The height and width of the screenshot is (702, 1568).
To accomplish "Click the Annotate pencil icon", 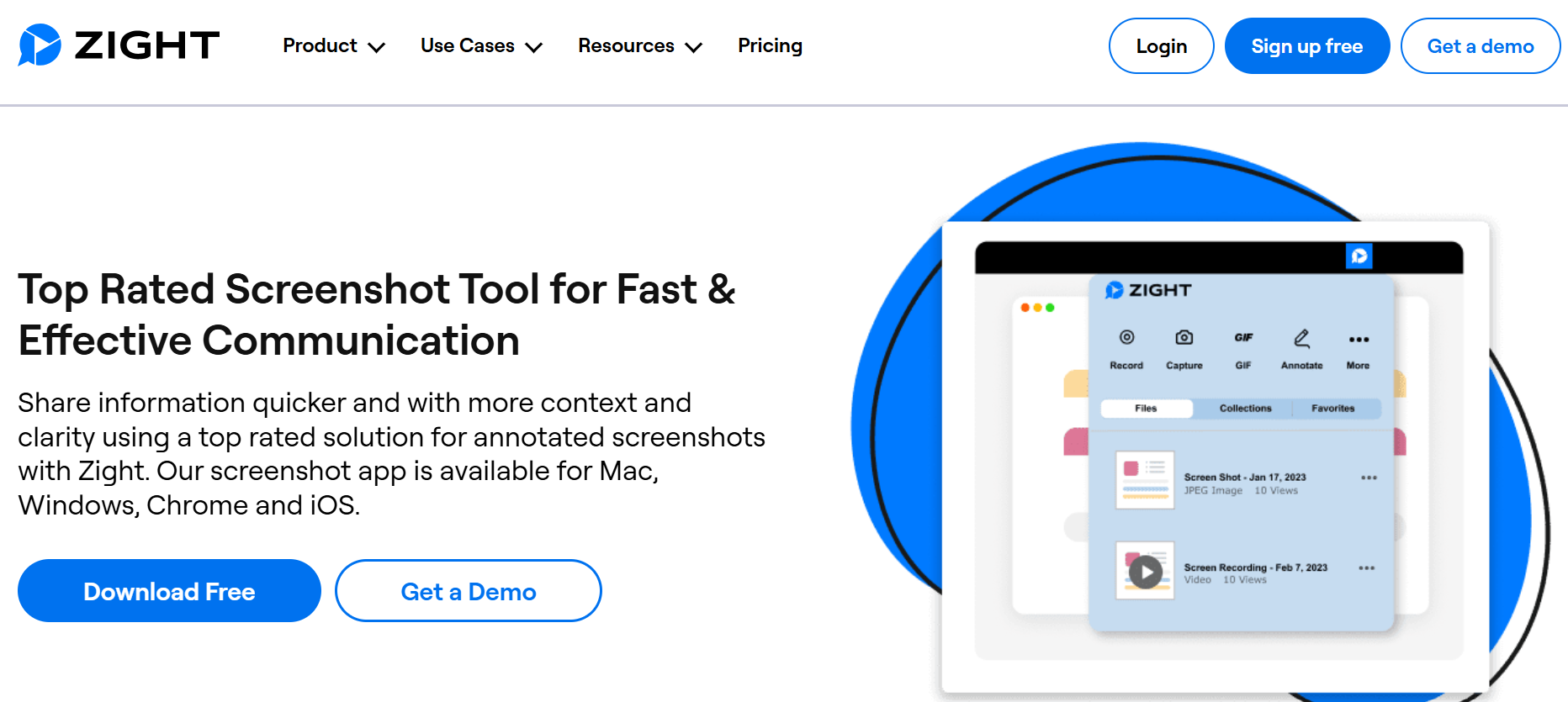I will tap(1301, 338).
